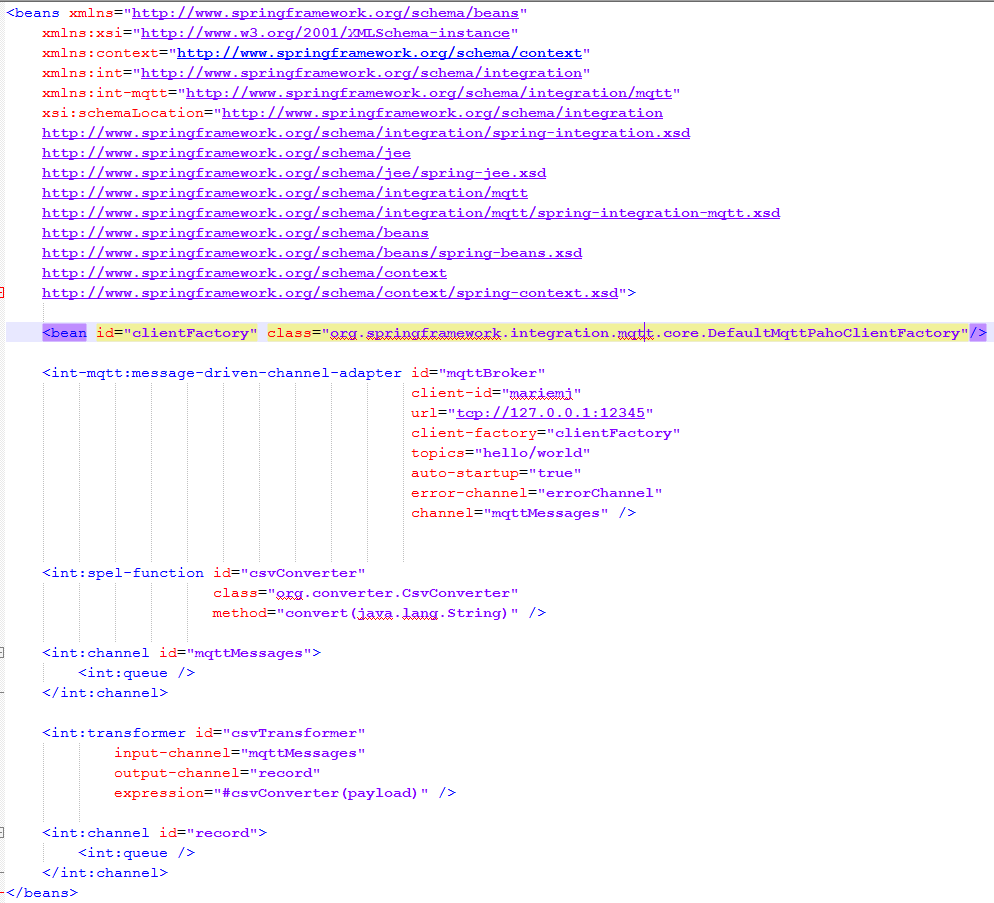Screen dimensions: 994x903
Task: Click the topics="hello/world" attribute
Action: click(501, 453)
